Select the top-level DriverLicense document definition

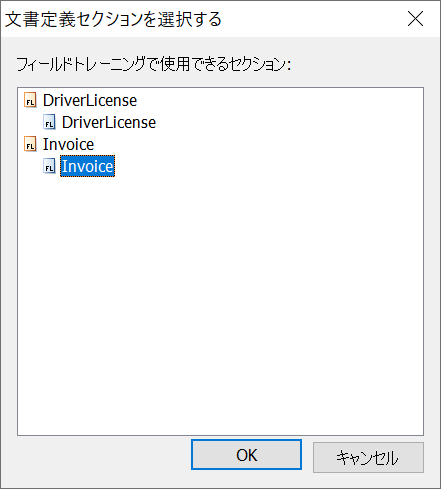[x=90, y=100]
